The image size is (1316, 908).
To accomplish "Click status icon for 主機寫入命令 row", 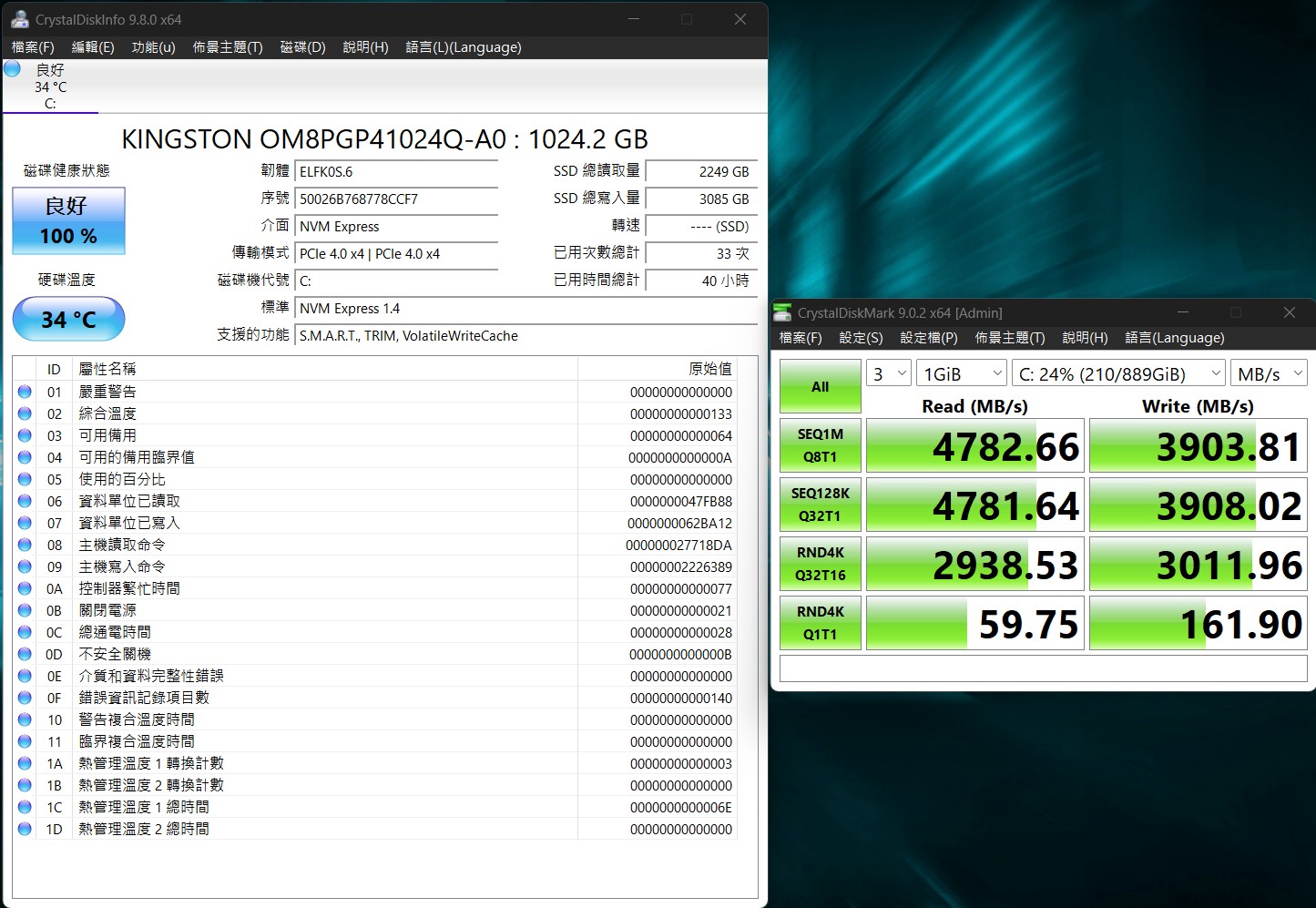I will click(x=25, y=566).
